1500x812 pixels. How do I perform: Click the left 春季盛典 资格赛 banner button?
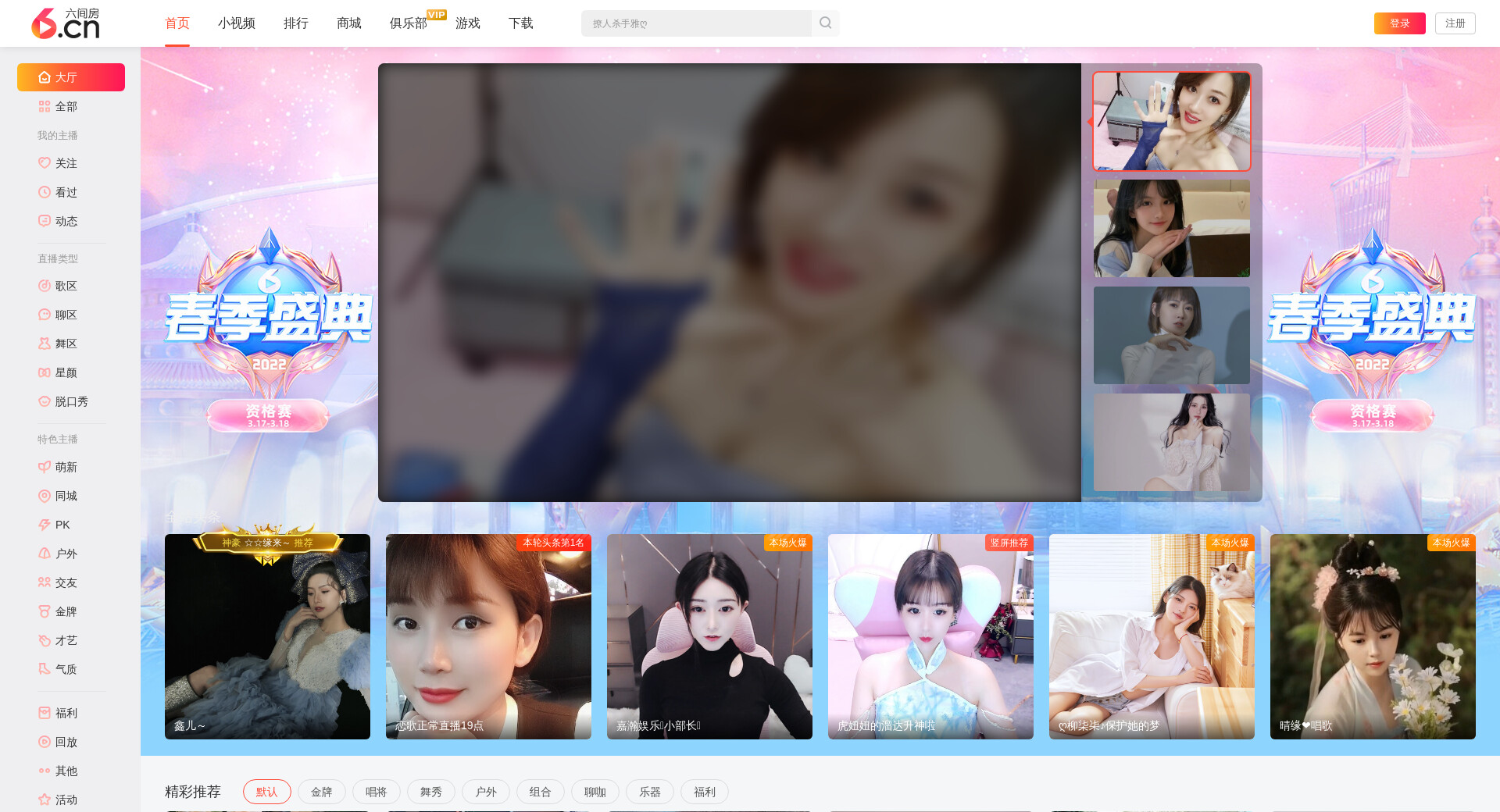click(268, 415)
